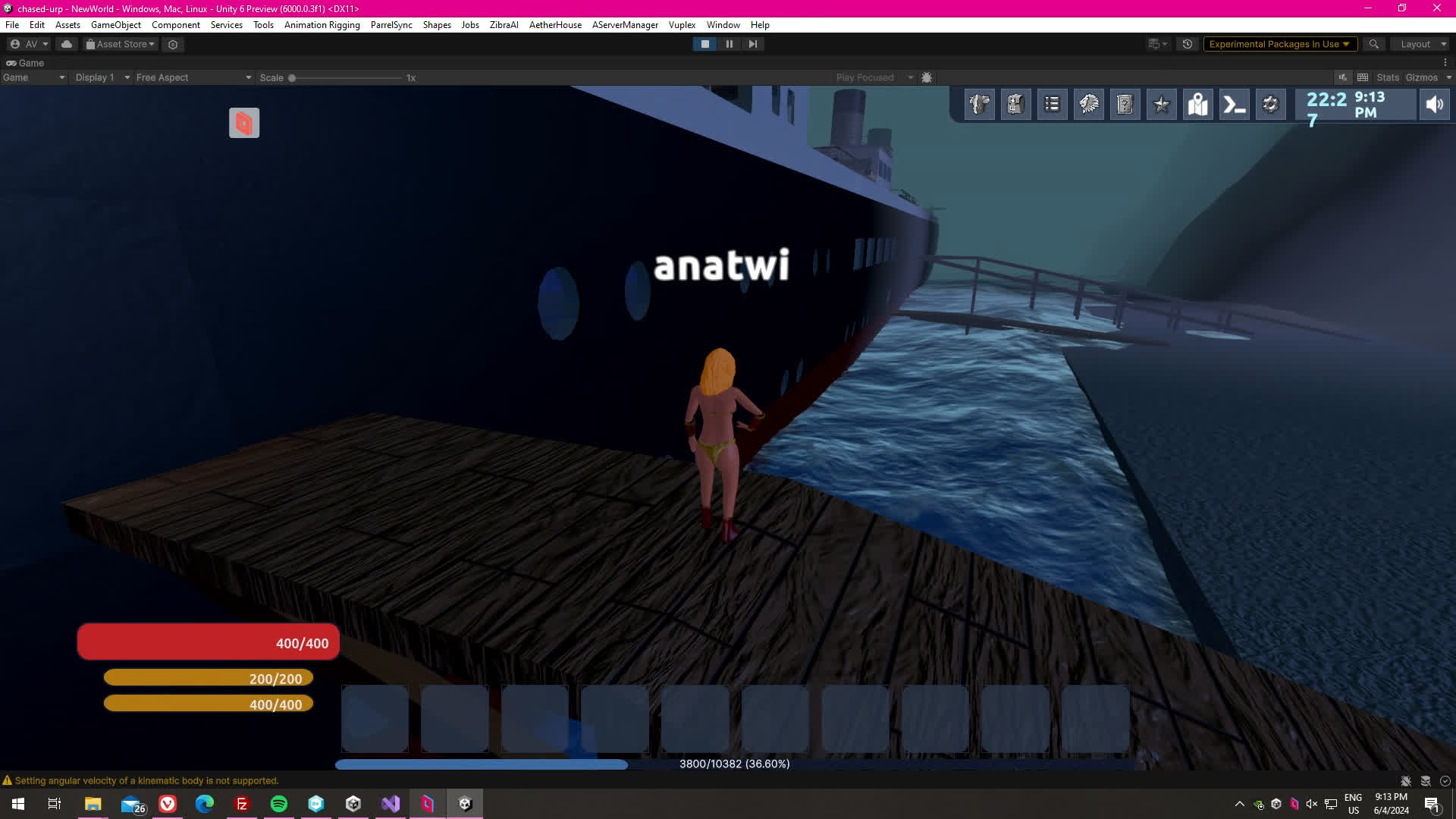Click the star achievements icon

(x=1161, y=105)
